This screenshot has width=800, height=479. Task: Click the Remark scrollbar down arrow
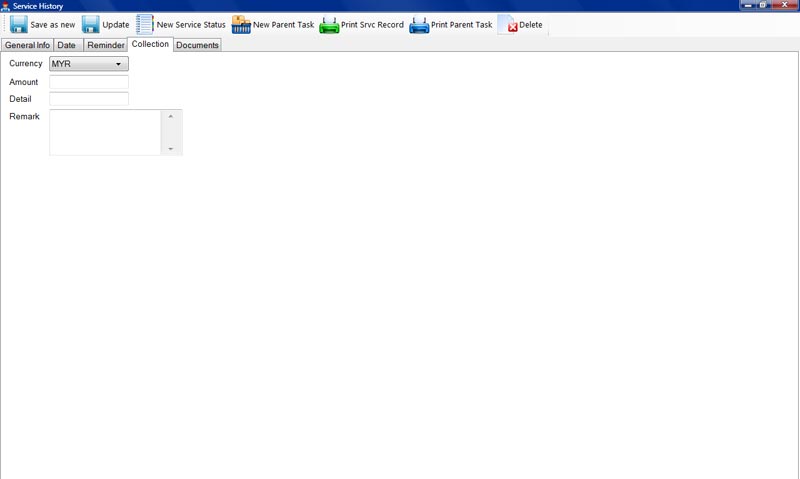coord(171,149)
